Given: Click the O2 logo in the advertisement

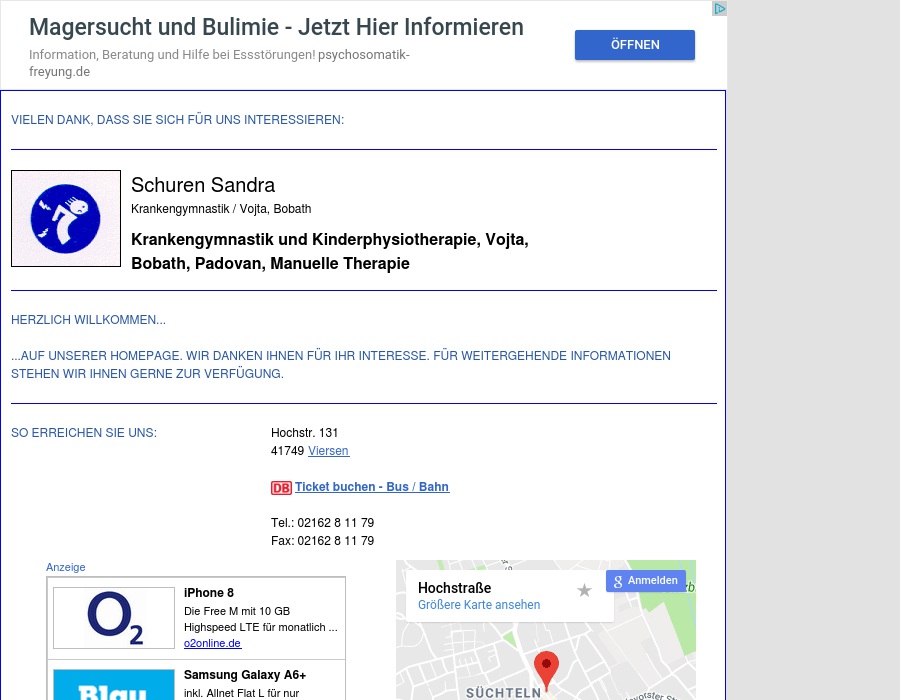Looking at the screenshot, I should click(114, 617).
